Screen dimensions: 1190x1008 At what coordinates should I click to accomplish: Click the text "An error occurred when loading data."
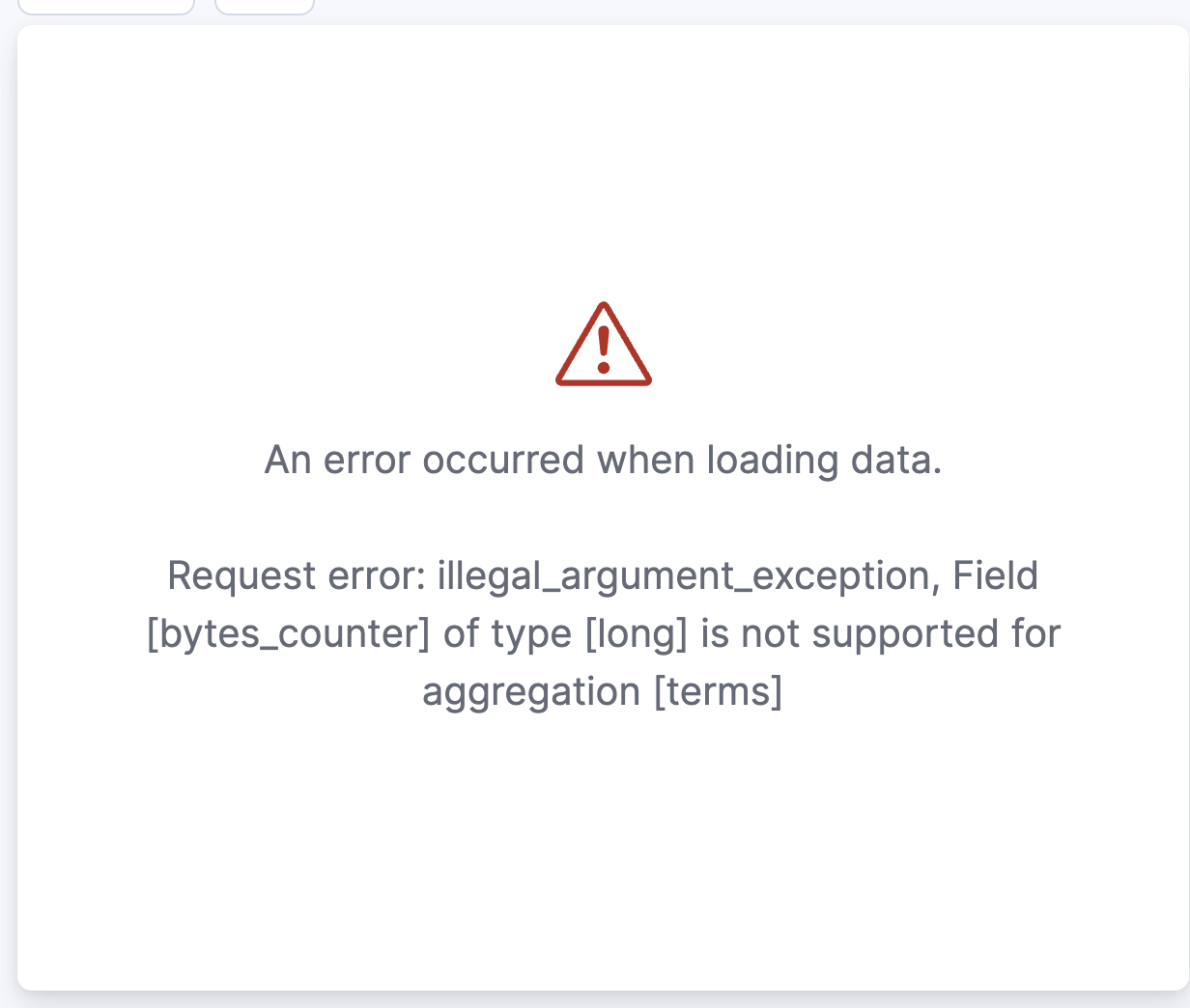point(603,460)
